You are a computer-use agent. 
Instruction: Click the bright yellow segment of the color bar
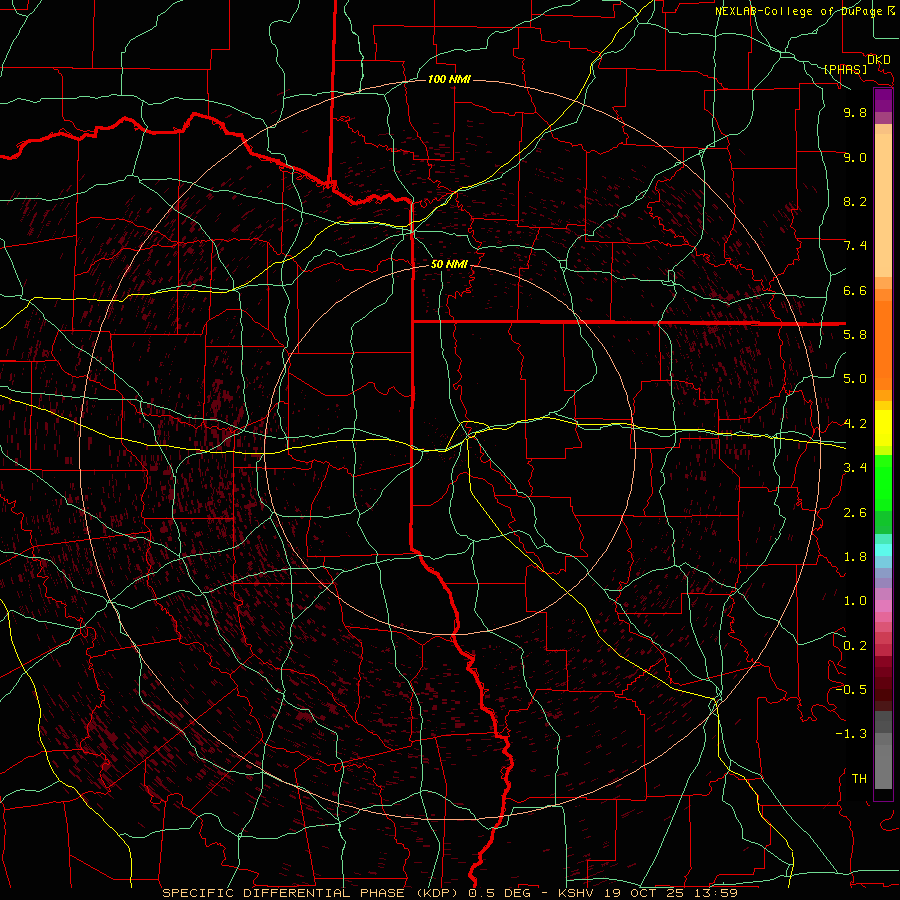[x=883, y=428]
